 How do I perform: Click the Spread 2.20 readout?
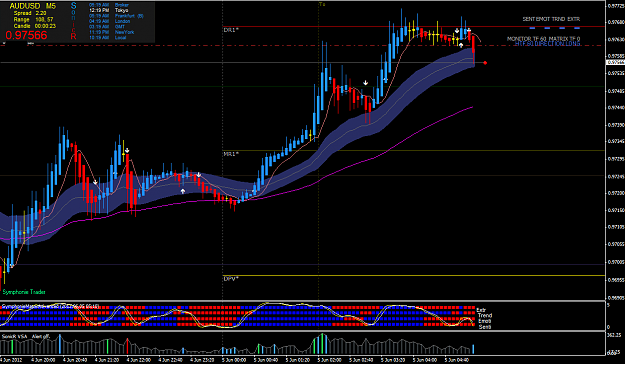point(29,13)
